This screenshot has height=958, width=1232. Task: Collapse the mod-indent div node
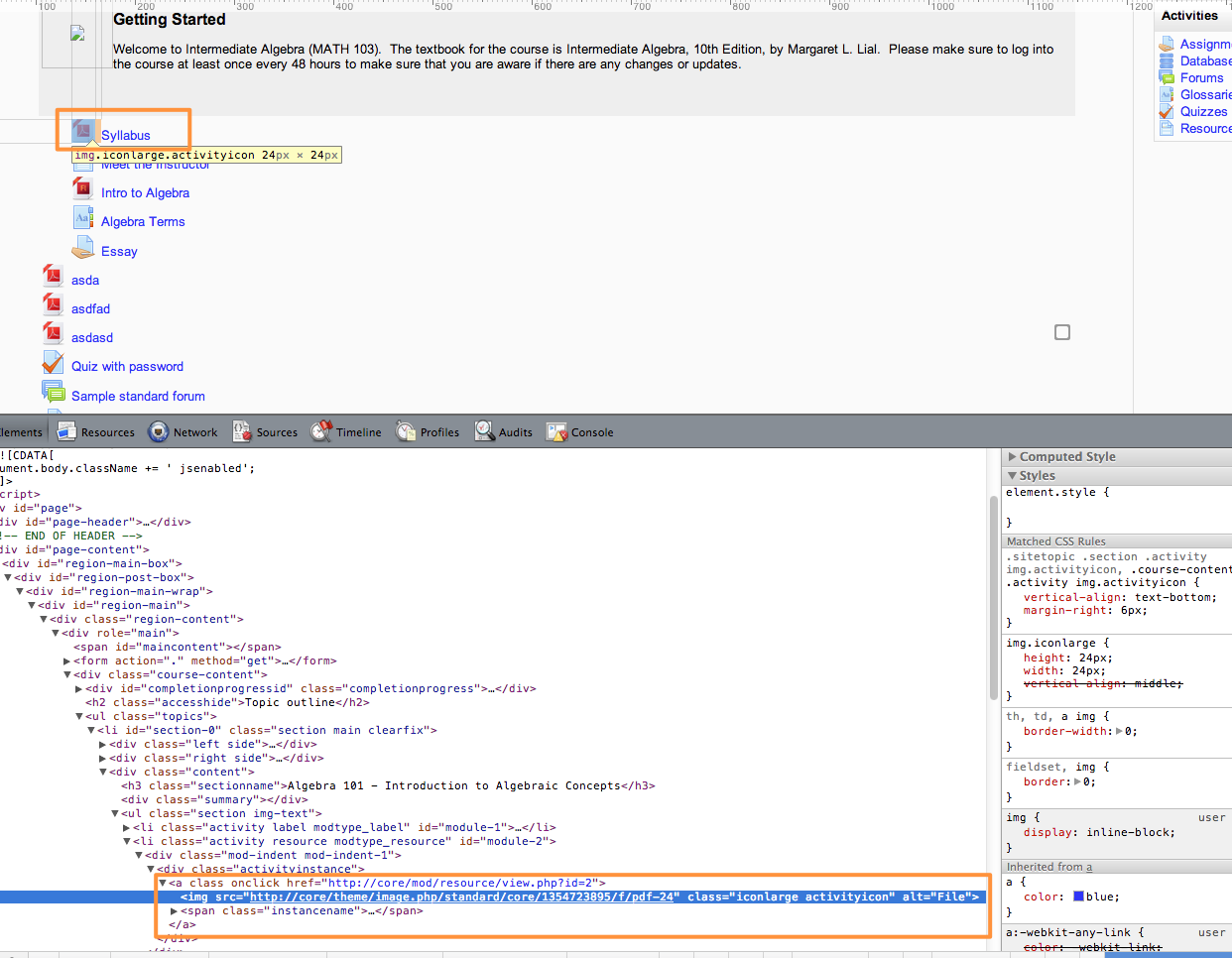pyautogui.click(x=138, y=855)
